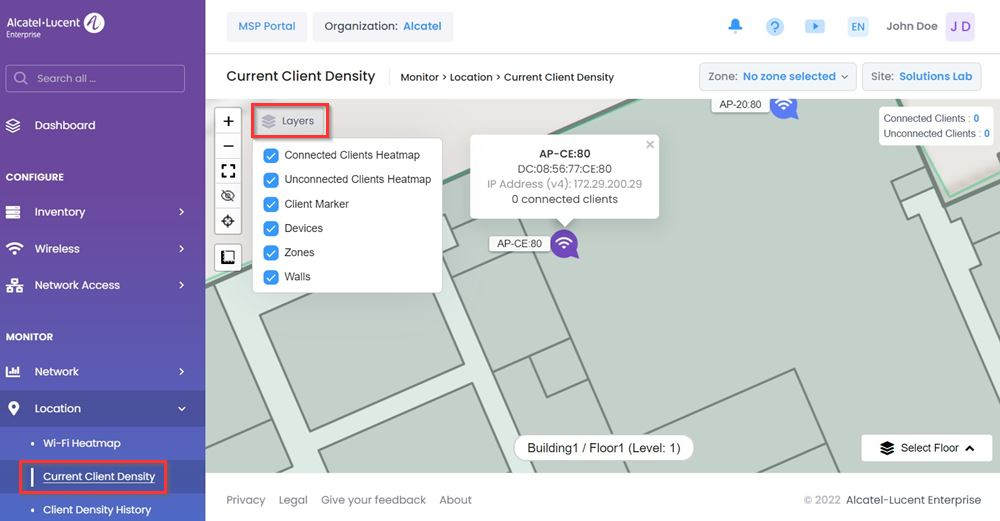The height and width of the screenshot is (521, 1000).
Task: Click the JD user avatar
Action: click(x=960, y=27)
